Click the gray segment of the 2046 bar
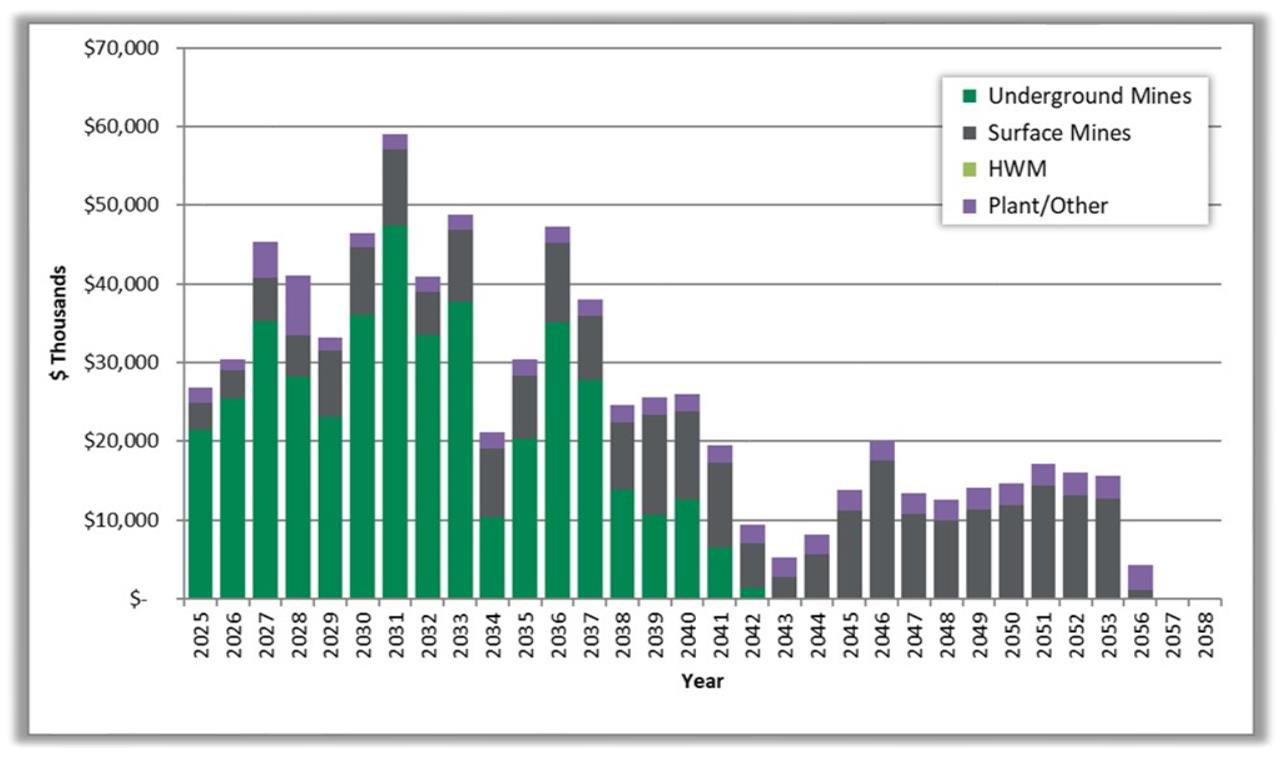 tap(882, 530)
